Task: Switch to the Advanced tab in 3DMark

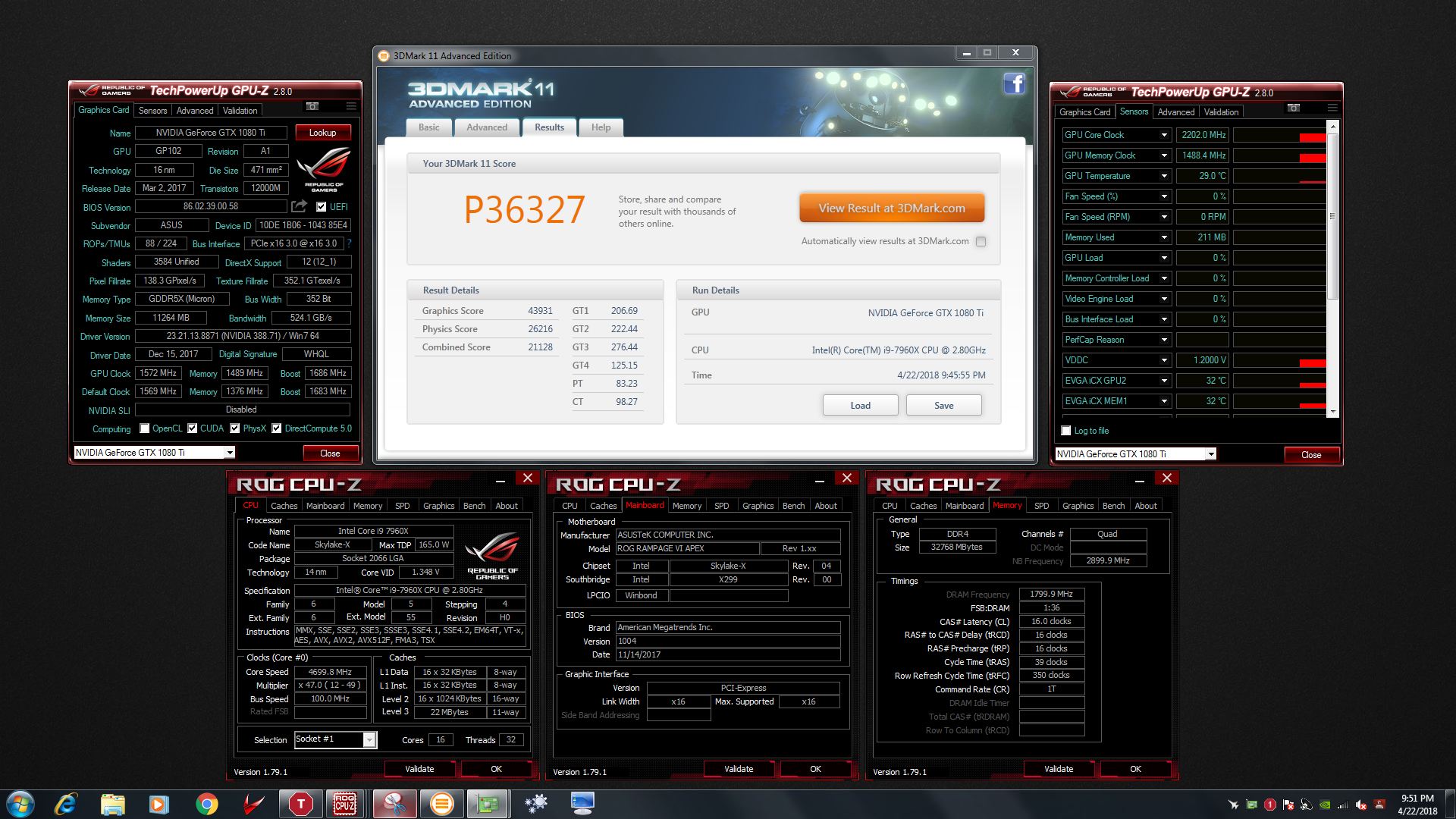Action: 486,127
